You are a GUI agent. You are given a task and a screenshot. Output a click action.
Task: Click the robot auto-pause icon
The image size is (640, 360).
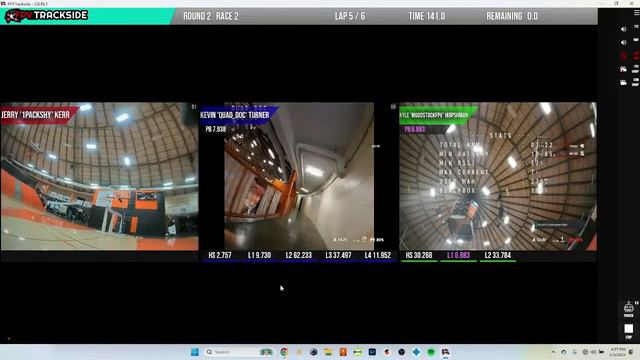629,307
